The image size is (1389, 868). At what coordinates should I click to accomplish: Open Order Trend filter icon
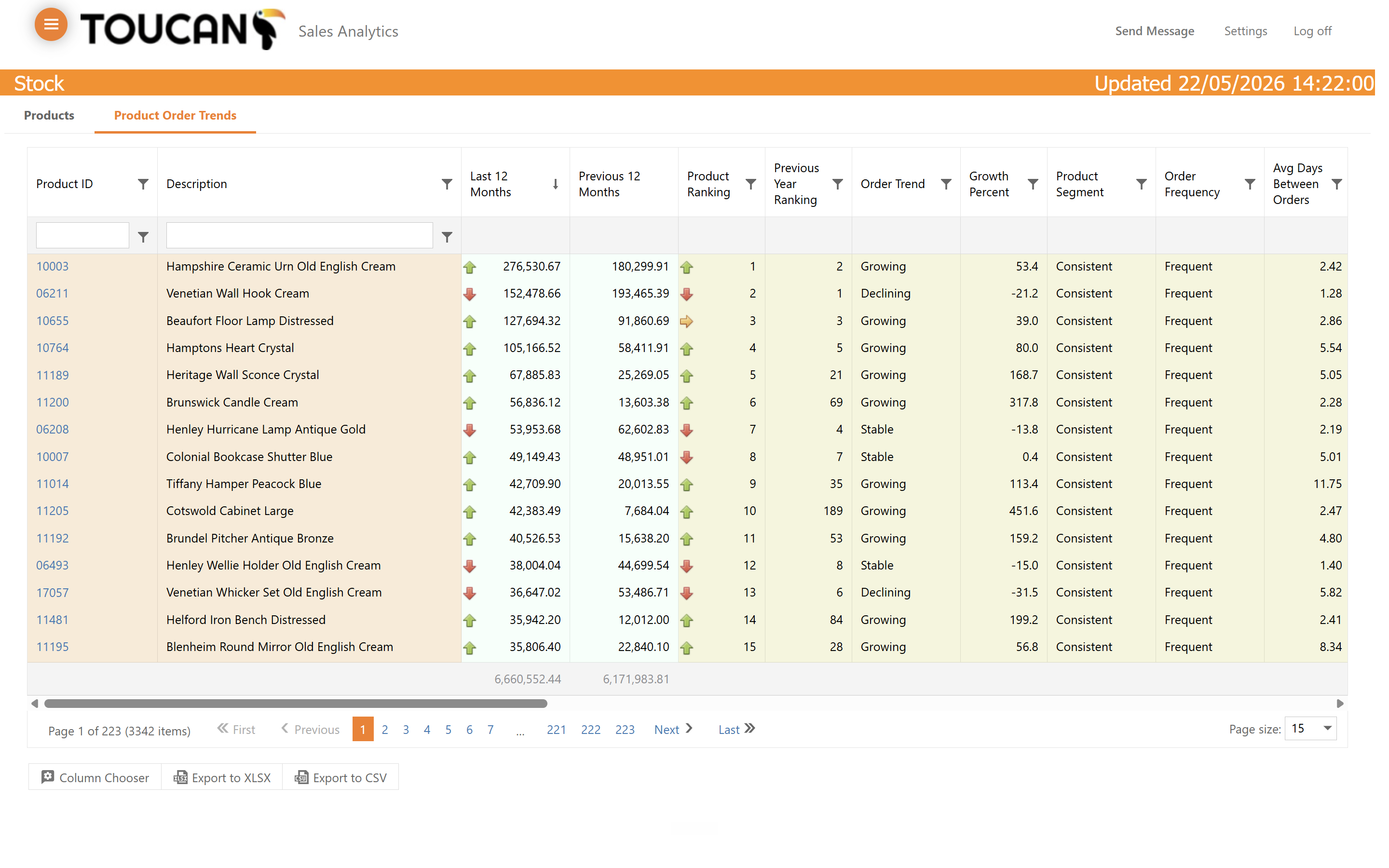pyautogui.click(x=946, y=184)
